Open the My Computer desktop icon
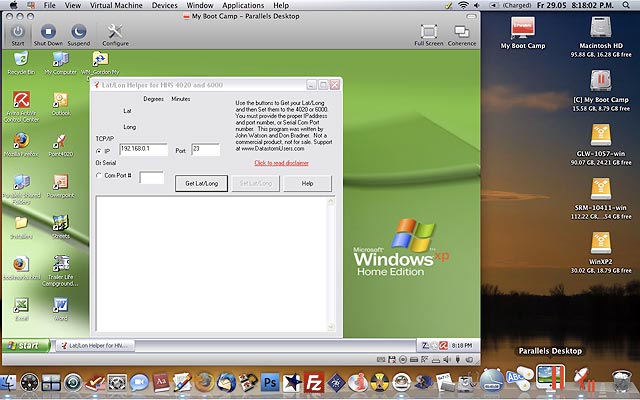Image resolution: width=640 pixels, height=400 pixels. pyautogui.click(x=60, y=60)
